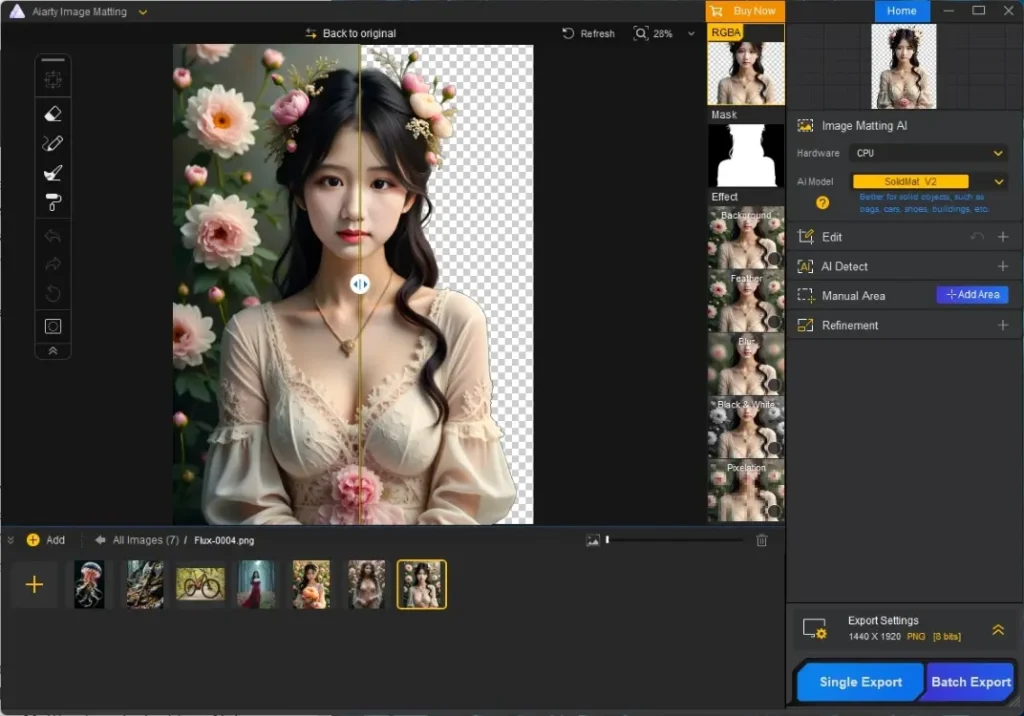Open the Hardware CPU dropdown
Viewport: 1024px width, 716px height.
coord(927,153)
